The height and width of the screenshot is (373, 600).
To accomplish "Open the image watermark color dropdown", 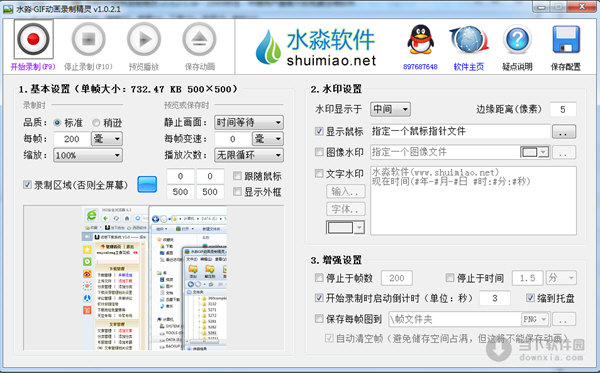I will tap(535, 152).
